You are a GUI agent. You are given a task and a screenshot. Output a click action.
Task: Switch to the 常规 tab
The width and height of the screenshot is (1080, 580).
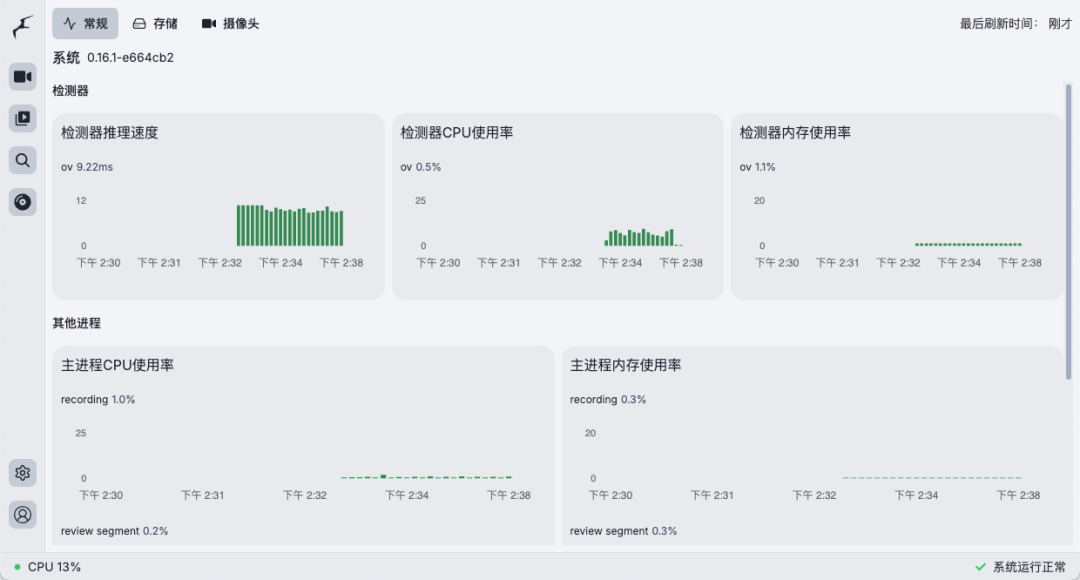[x=85, y=23]
